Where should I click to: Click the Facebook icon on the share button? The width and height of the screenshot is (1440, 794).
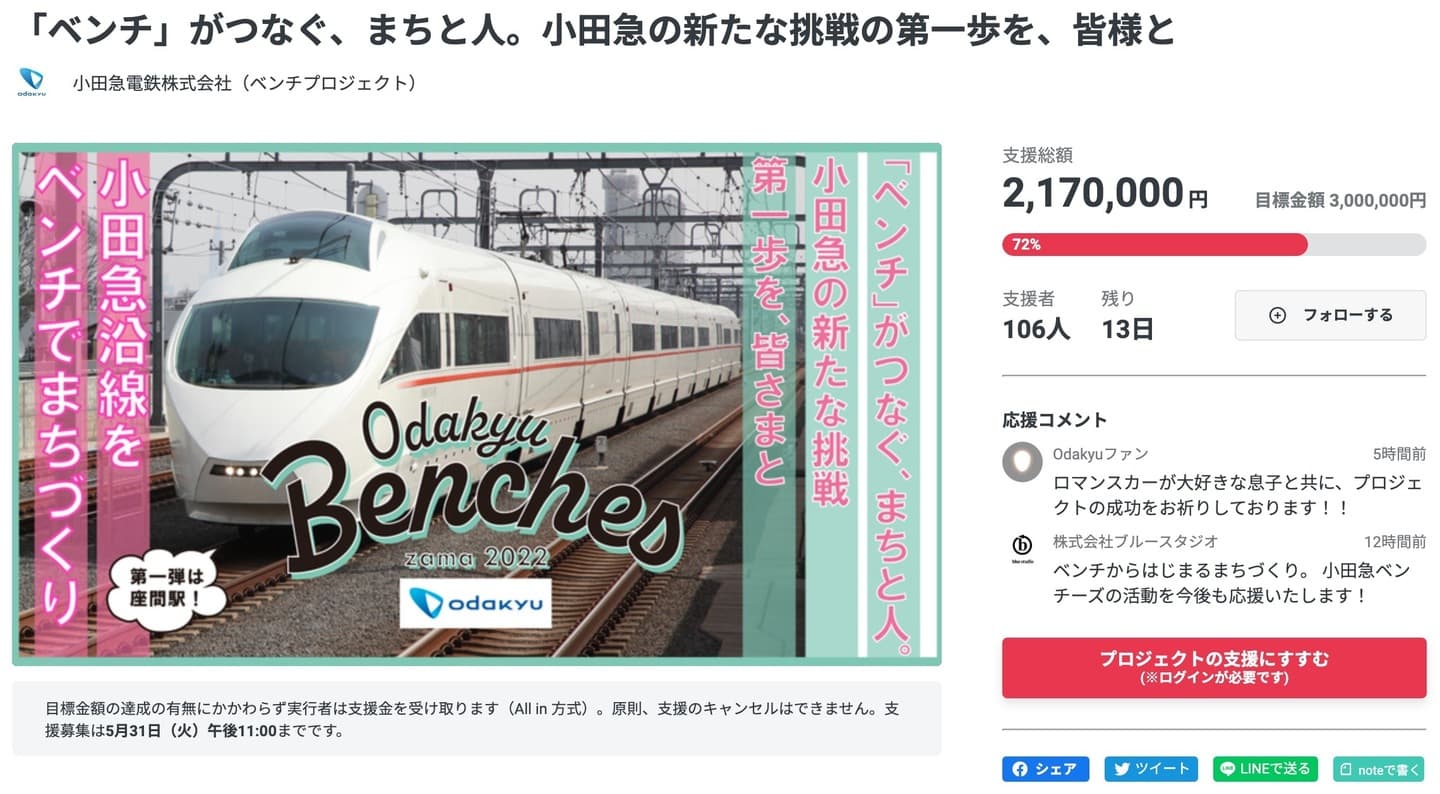[x=1021, y=769]
